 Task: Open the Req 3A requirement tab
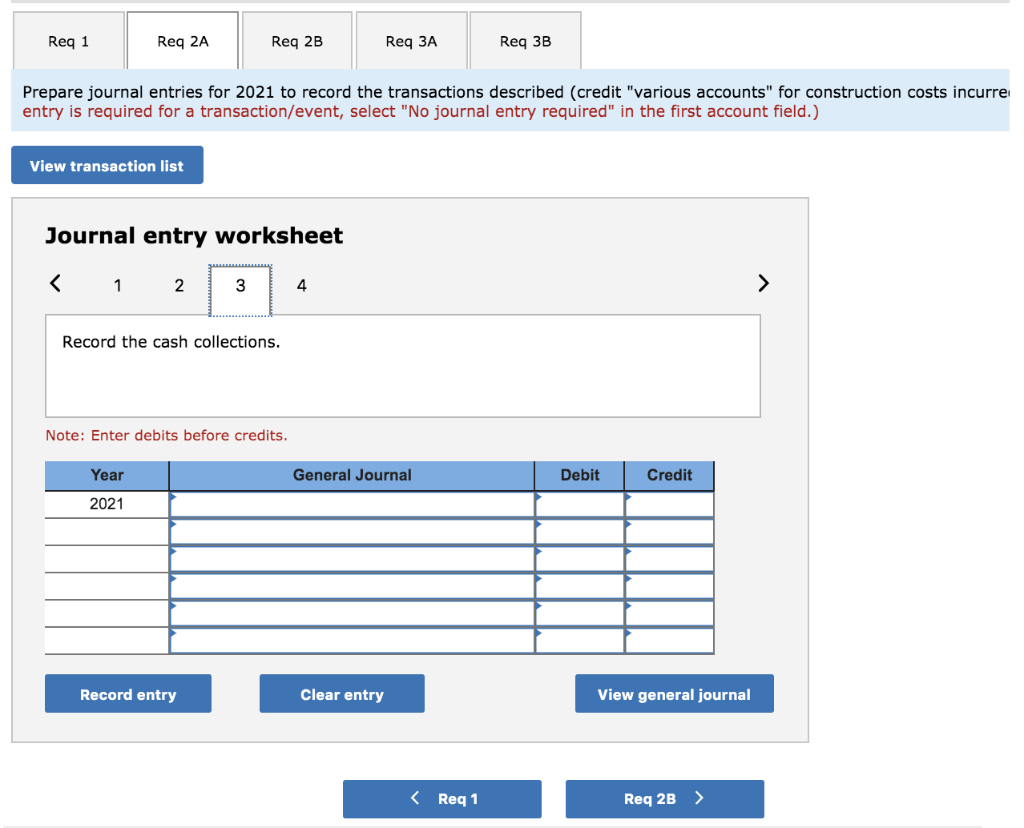click(x=410, y=41)
